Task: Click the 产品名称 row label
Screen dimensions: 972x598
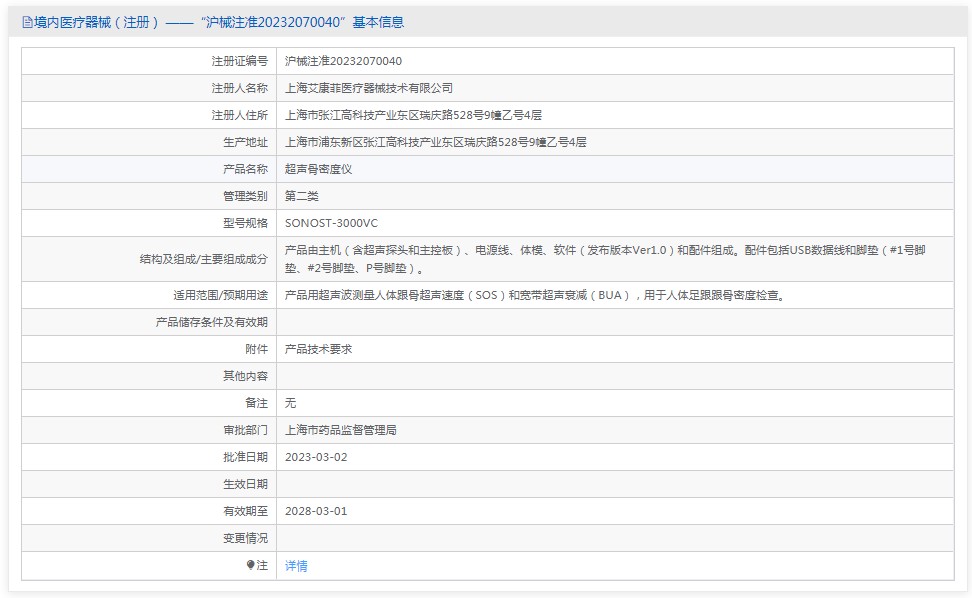Action: [245, 169]
